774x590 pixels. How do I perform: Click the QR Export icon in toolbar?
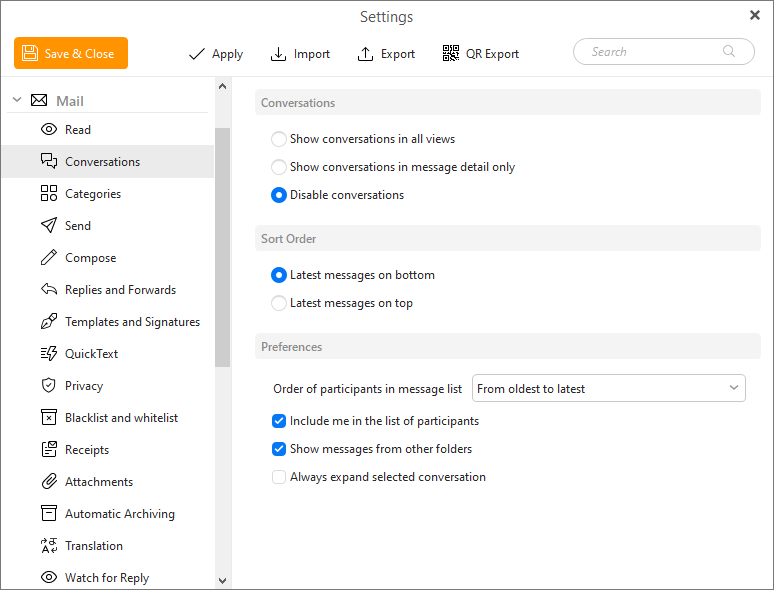[451, 54]
